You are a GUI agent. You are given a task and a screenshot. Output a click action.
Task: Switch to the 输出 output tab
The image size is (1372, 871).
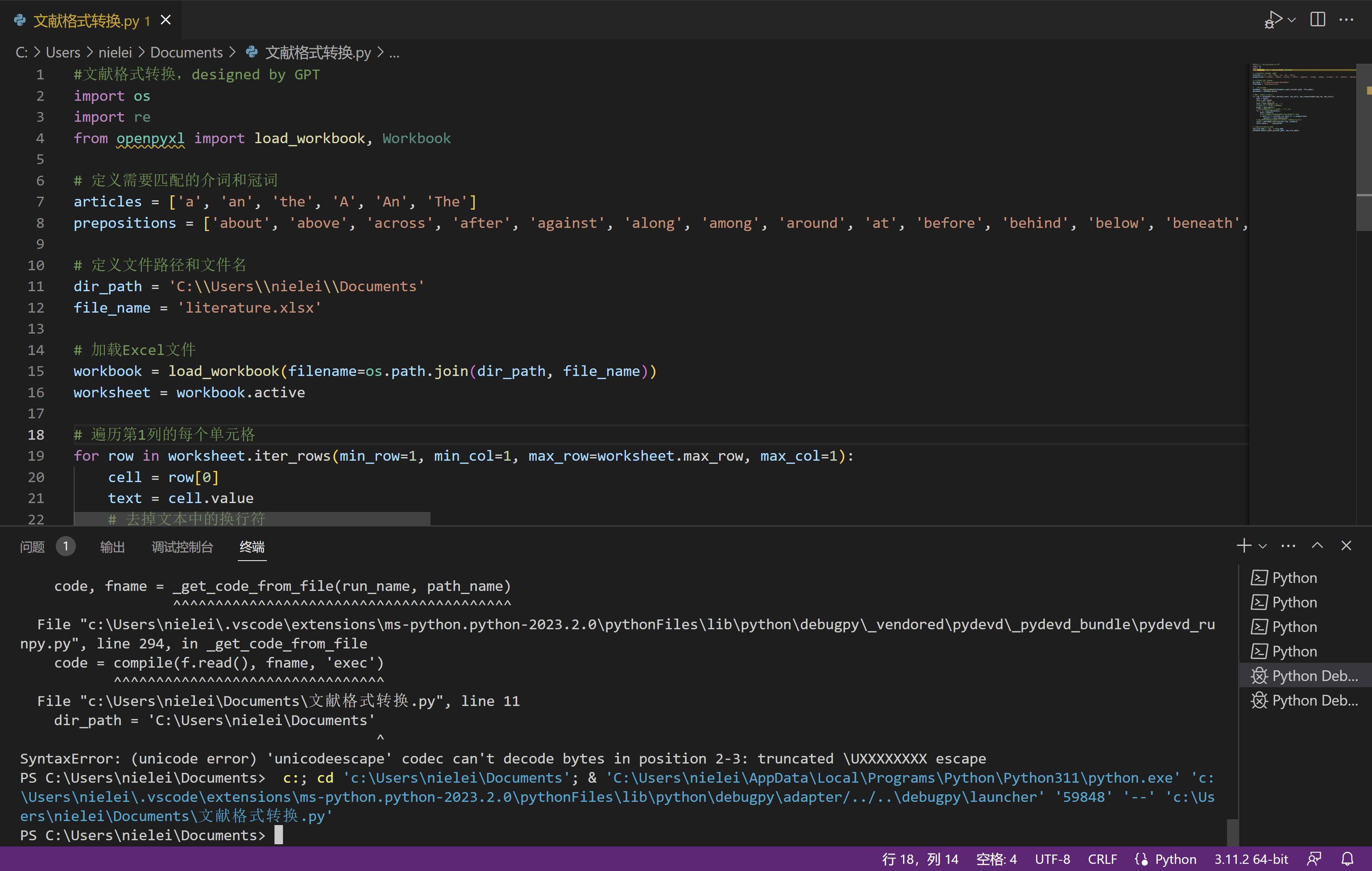(112, 547)
